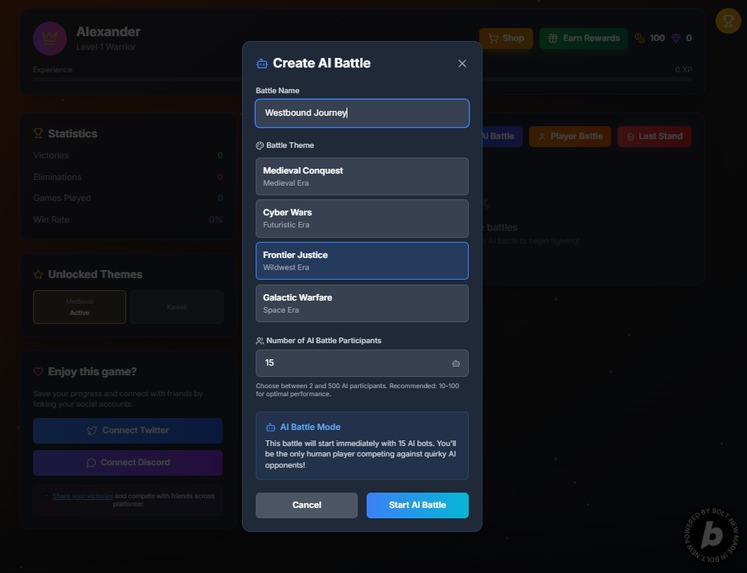Click the robot icon beside Create AI Battle
Viewport: 747px width, 573px height.
pyautogui.click(x=262, y=63)
